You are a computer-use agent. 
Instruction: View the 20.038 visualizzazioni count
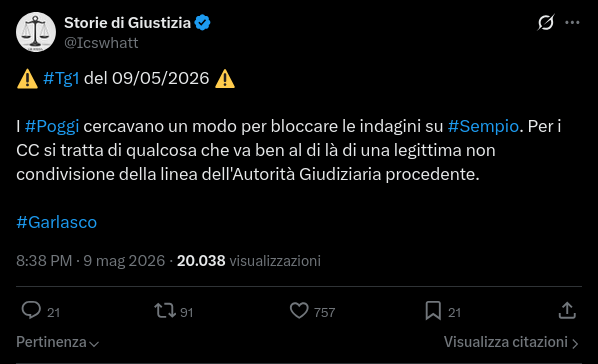pos(249,261)
